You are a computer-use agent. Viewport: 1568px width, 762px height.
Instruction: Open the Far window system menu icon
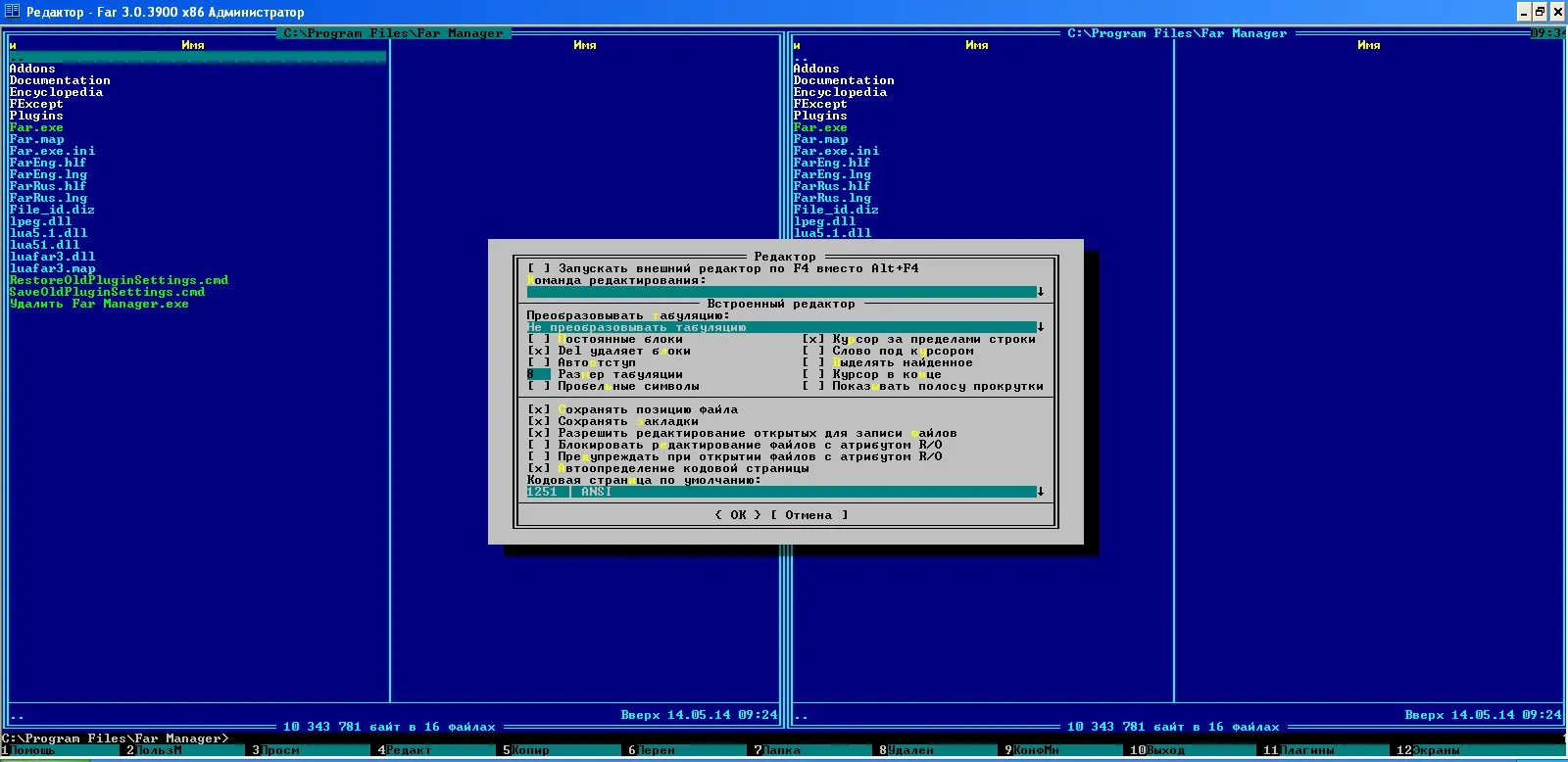12,12
